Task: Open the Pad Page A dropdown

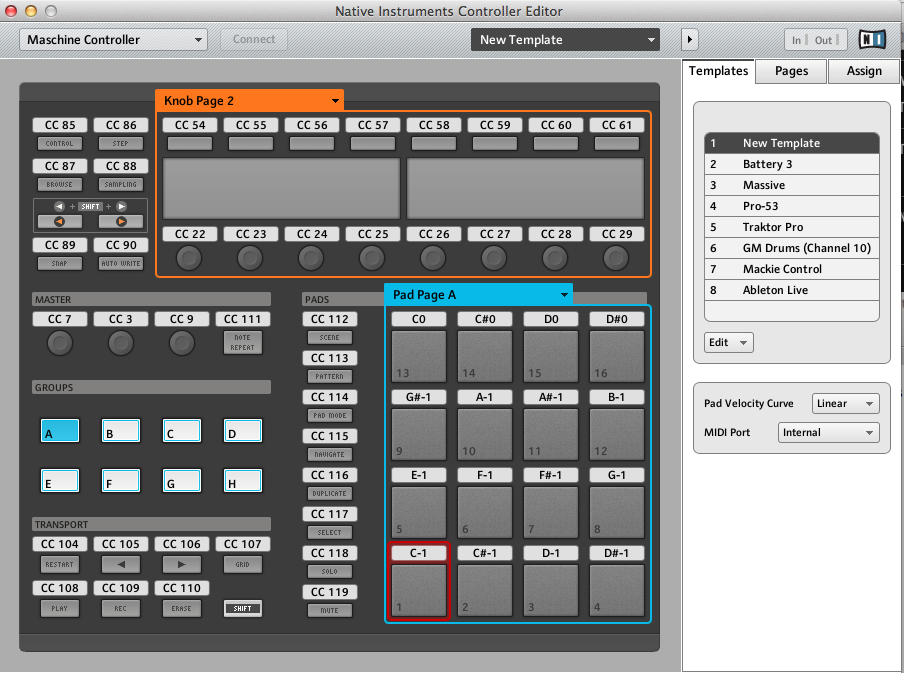Action: click(x=479, y=295)
